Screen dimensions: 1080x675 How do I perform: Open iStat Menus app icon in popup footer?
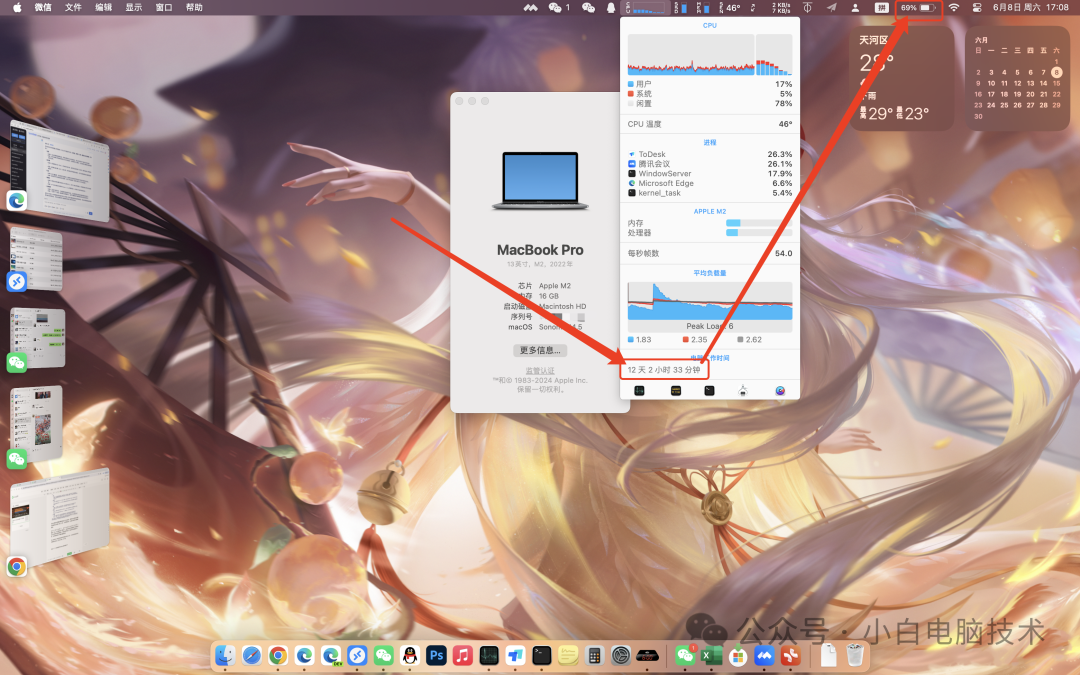point(780,391)
